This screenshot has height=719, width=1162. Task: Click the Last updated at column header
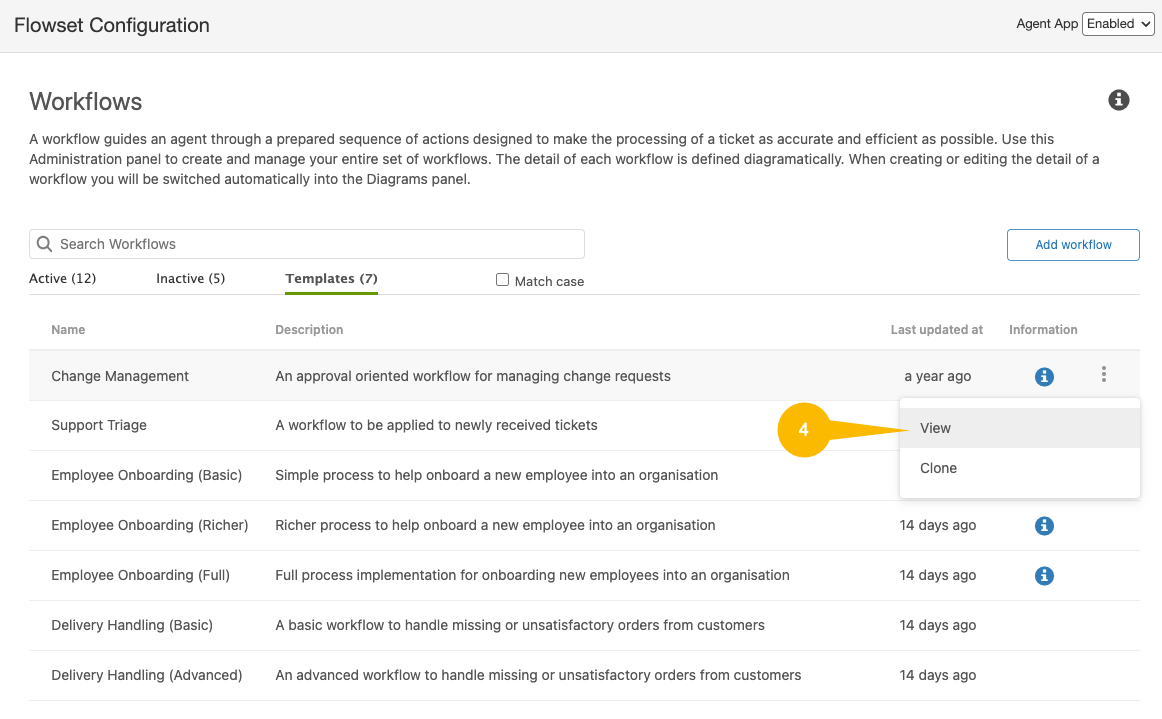click(x=937, y=330)
